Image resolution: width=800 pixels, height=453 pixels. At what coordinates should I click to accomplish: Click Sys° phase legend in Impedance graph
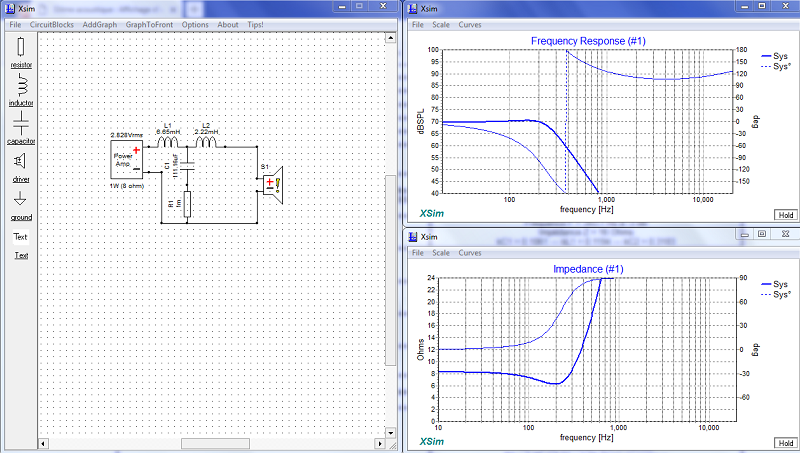[x=776, y=294]
